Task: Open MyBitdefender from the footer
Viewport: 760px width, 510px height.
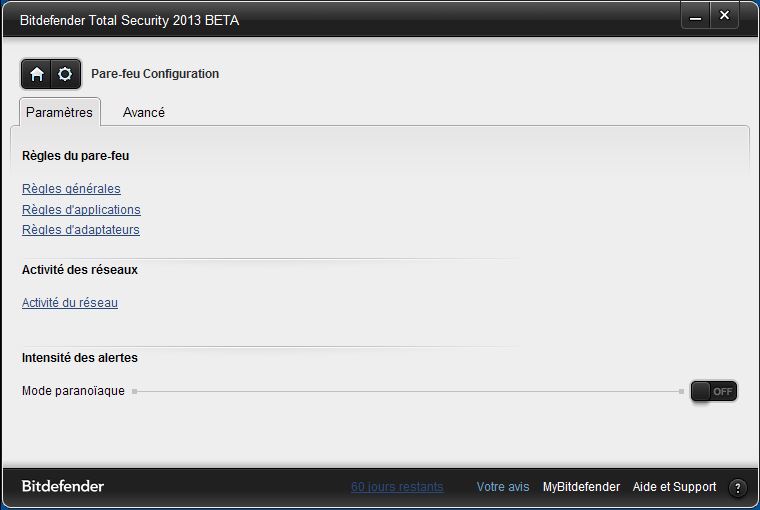Action: (x=581, y=487)
